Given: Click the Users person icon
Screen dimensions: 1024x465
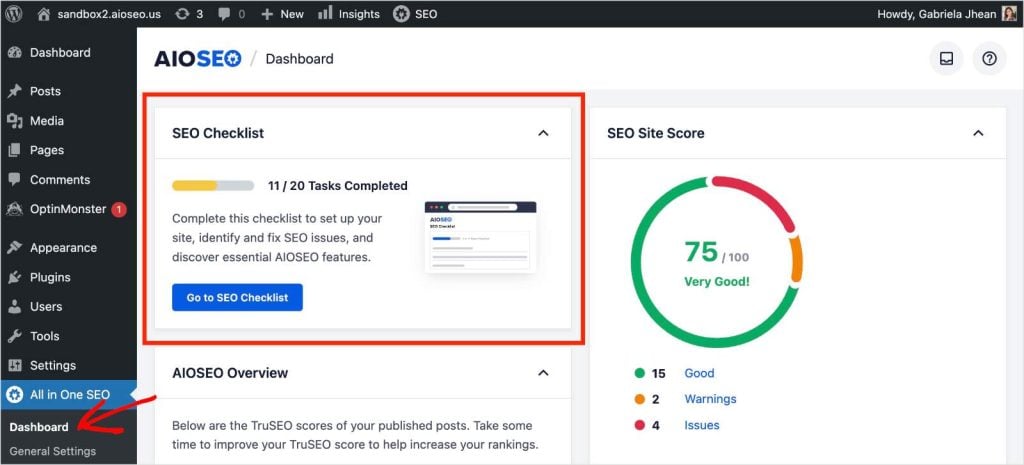Looking at the screenshot, I should 15,306.
